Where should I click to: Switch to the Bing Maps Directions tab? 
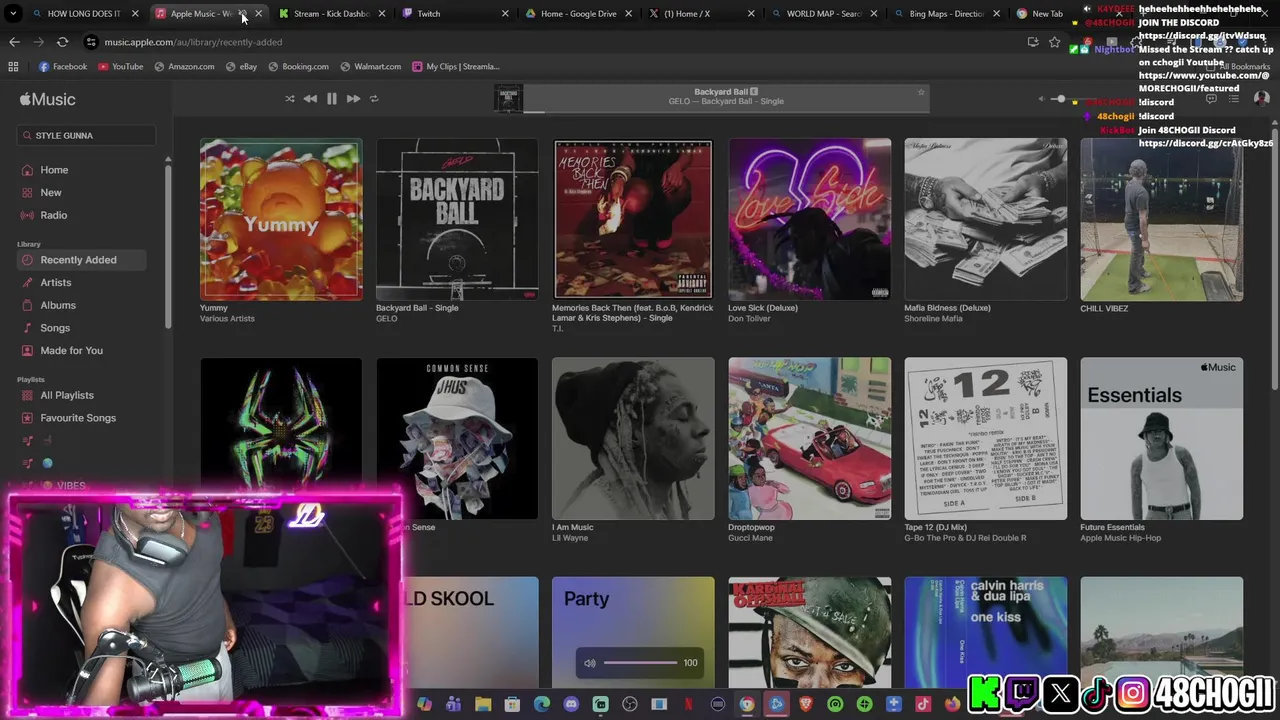click(x=947, y=14)
